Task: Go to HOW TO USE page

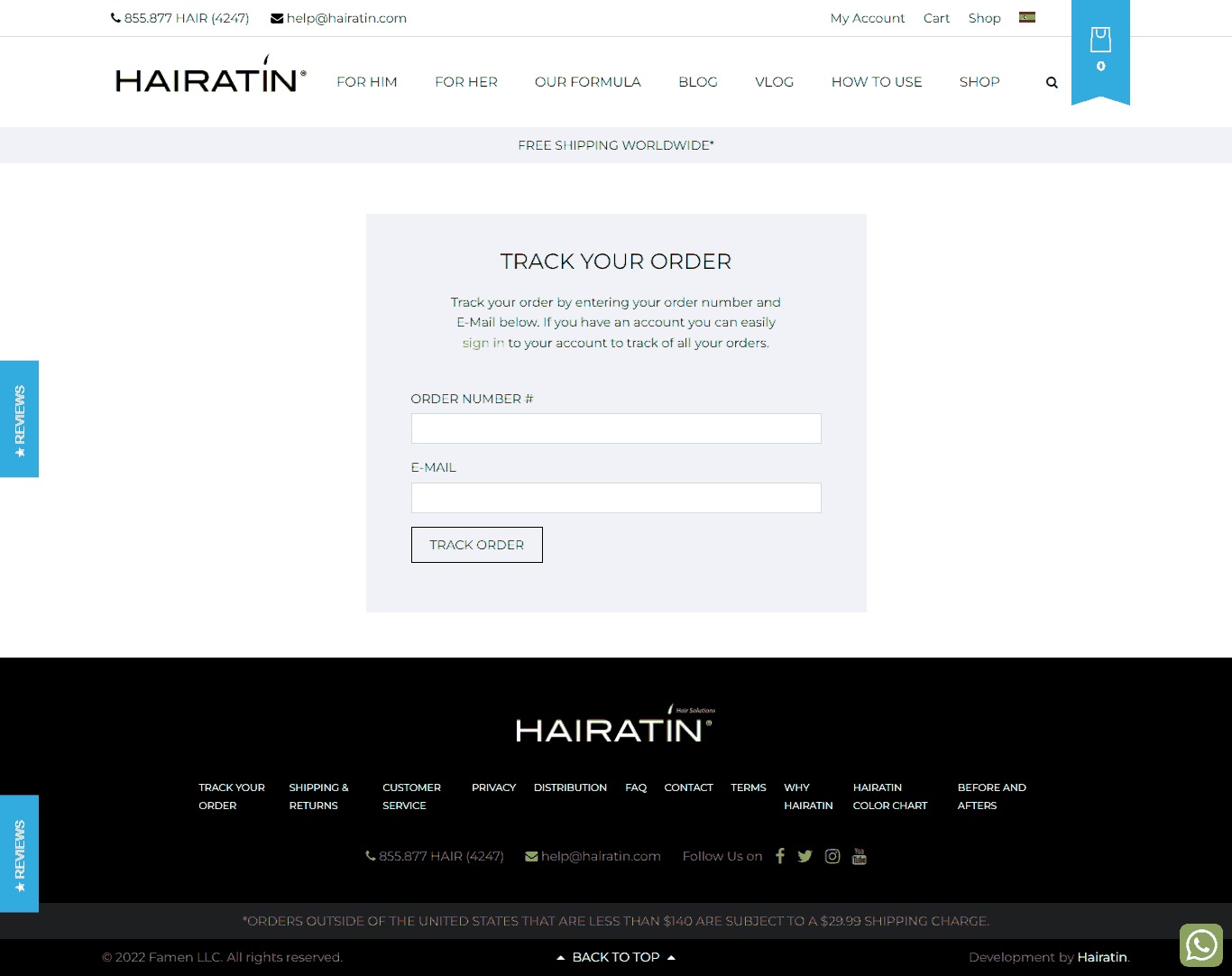Action: pyautogui.click(x=876, y=82)
